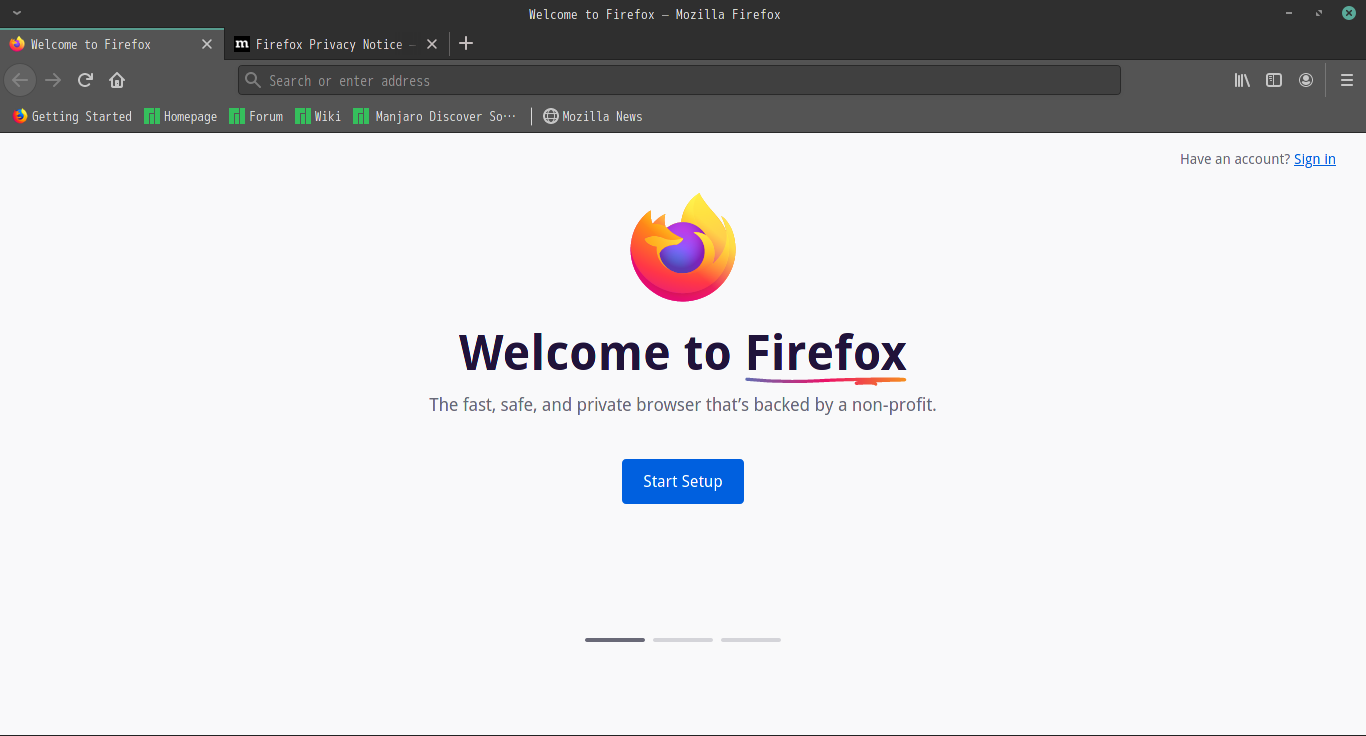The width and height of the screenshot is (1366, 736).
Task: Open Manjaro Discover Software bookmark
Action: point(435,116)
